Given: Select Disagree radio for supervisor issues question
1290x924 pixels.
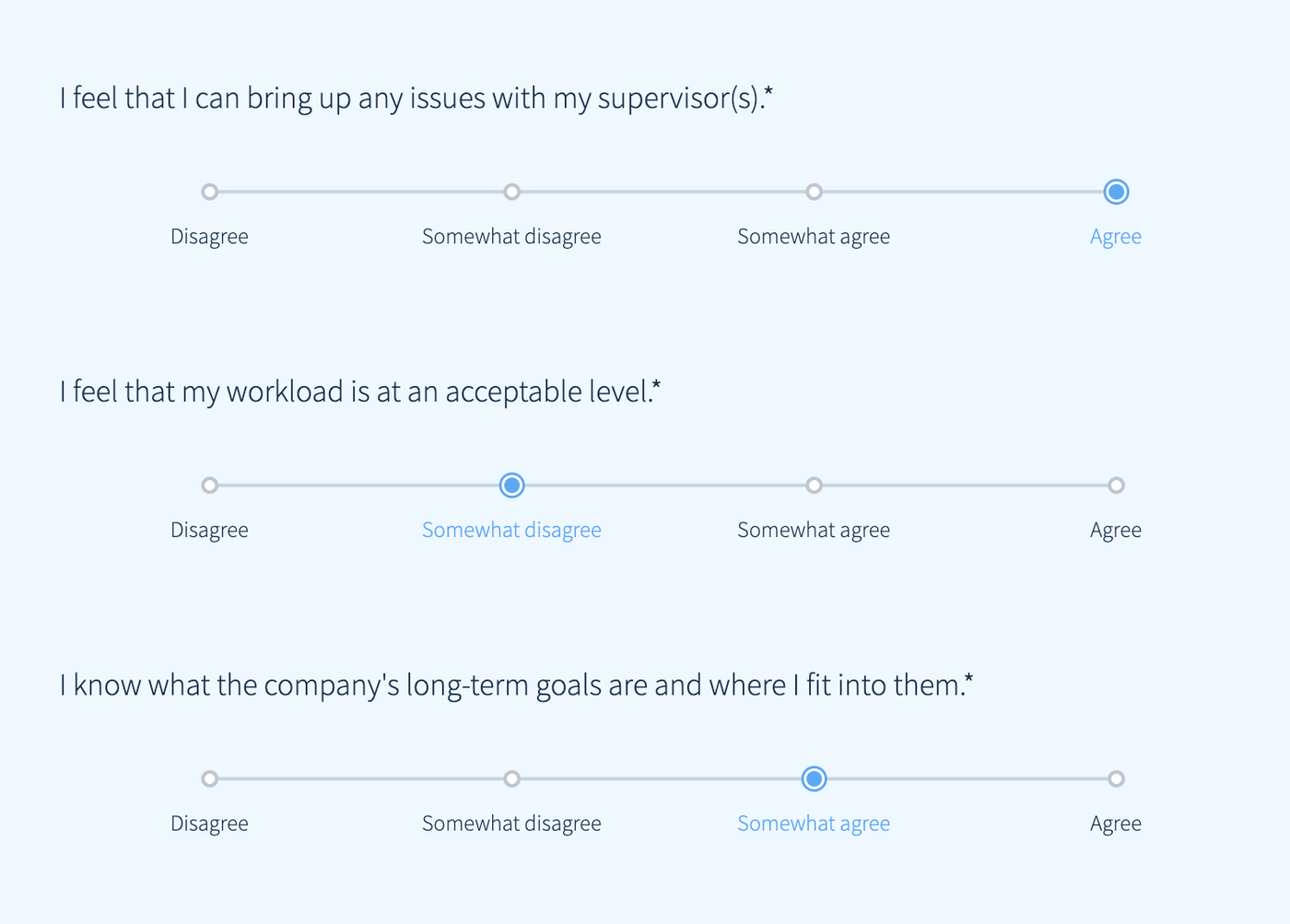Looking at the screenshot, I should point(210,192).
